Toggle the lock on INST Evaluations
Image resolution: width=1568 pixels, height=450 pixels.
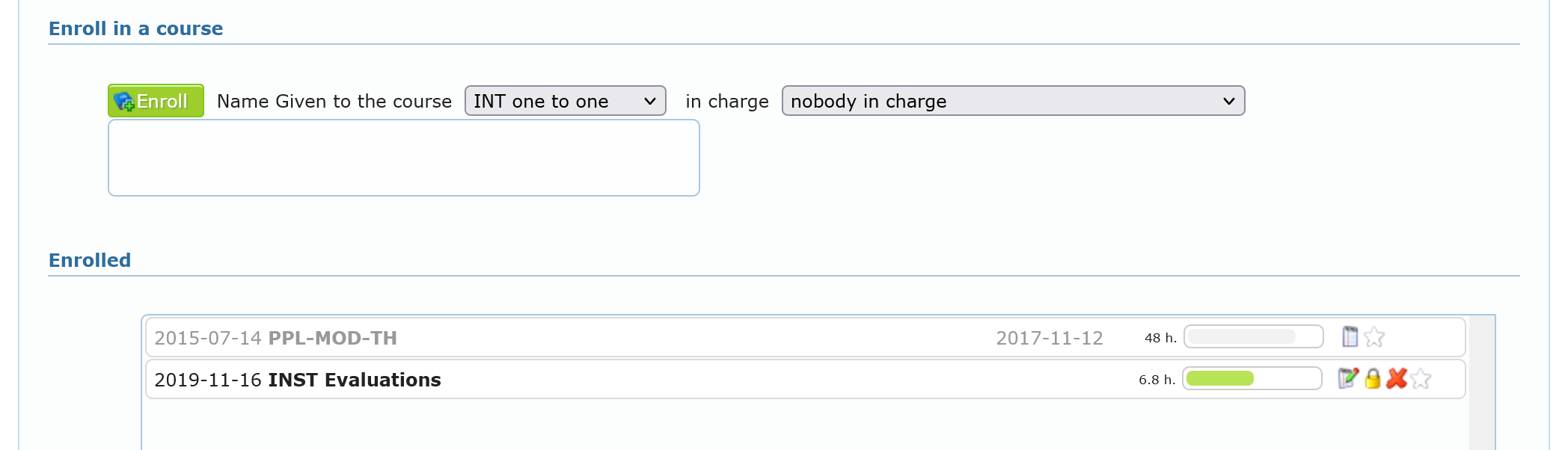pos(1372,379)
